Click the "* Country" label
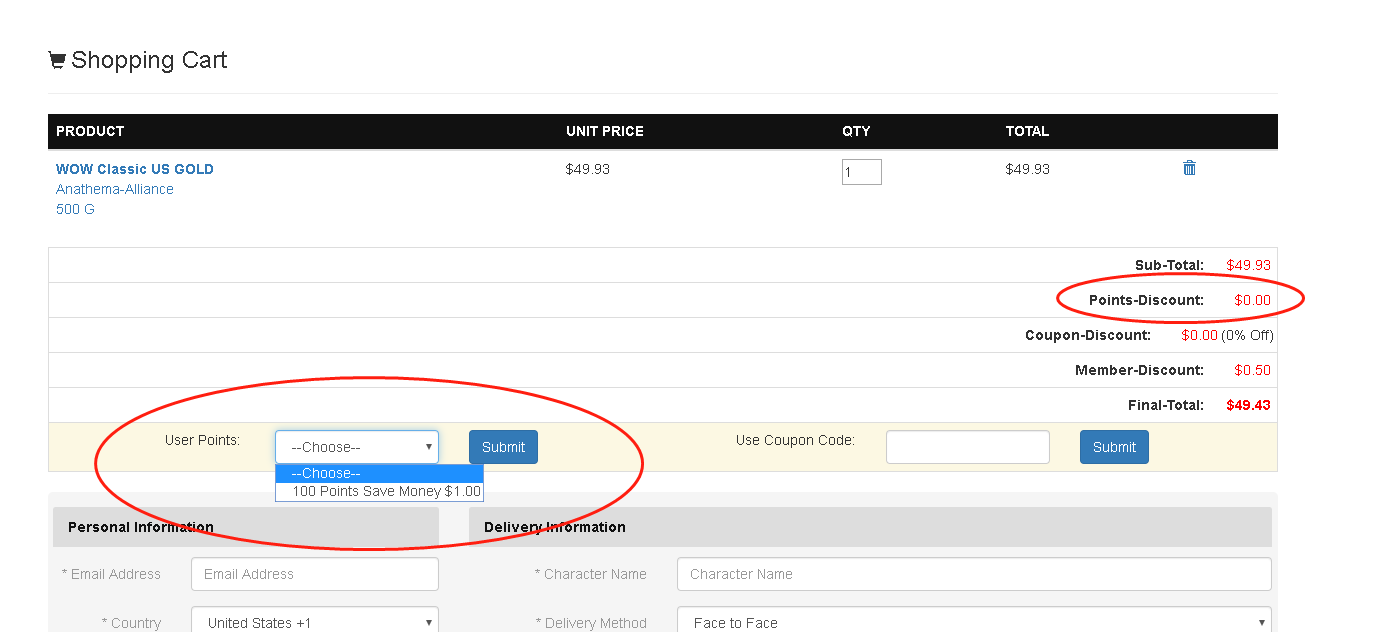The image size is (1381, 632). pyautogui.click(x=131, y=623)
